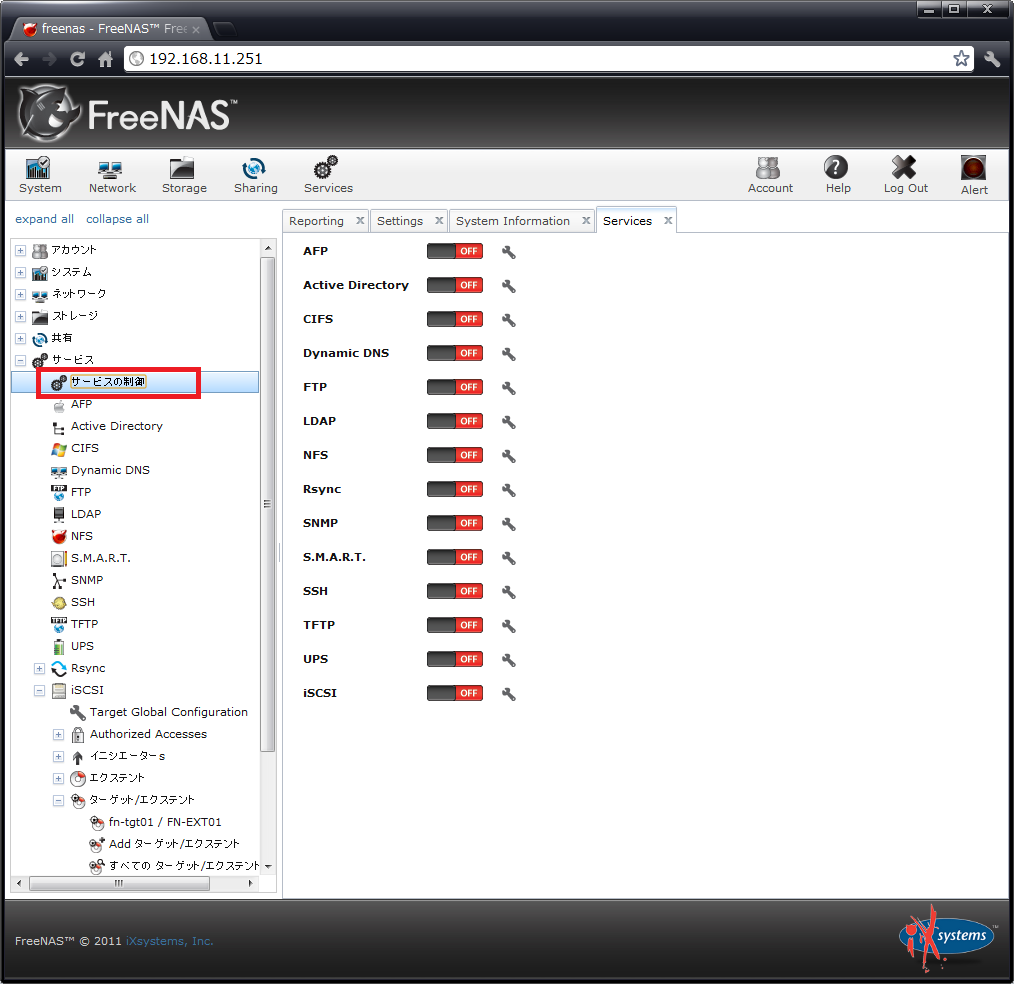Select サービスの制御 in the tree

(108, 381)
